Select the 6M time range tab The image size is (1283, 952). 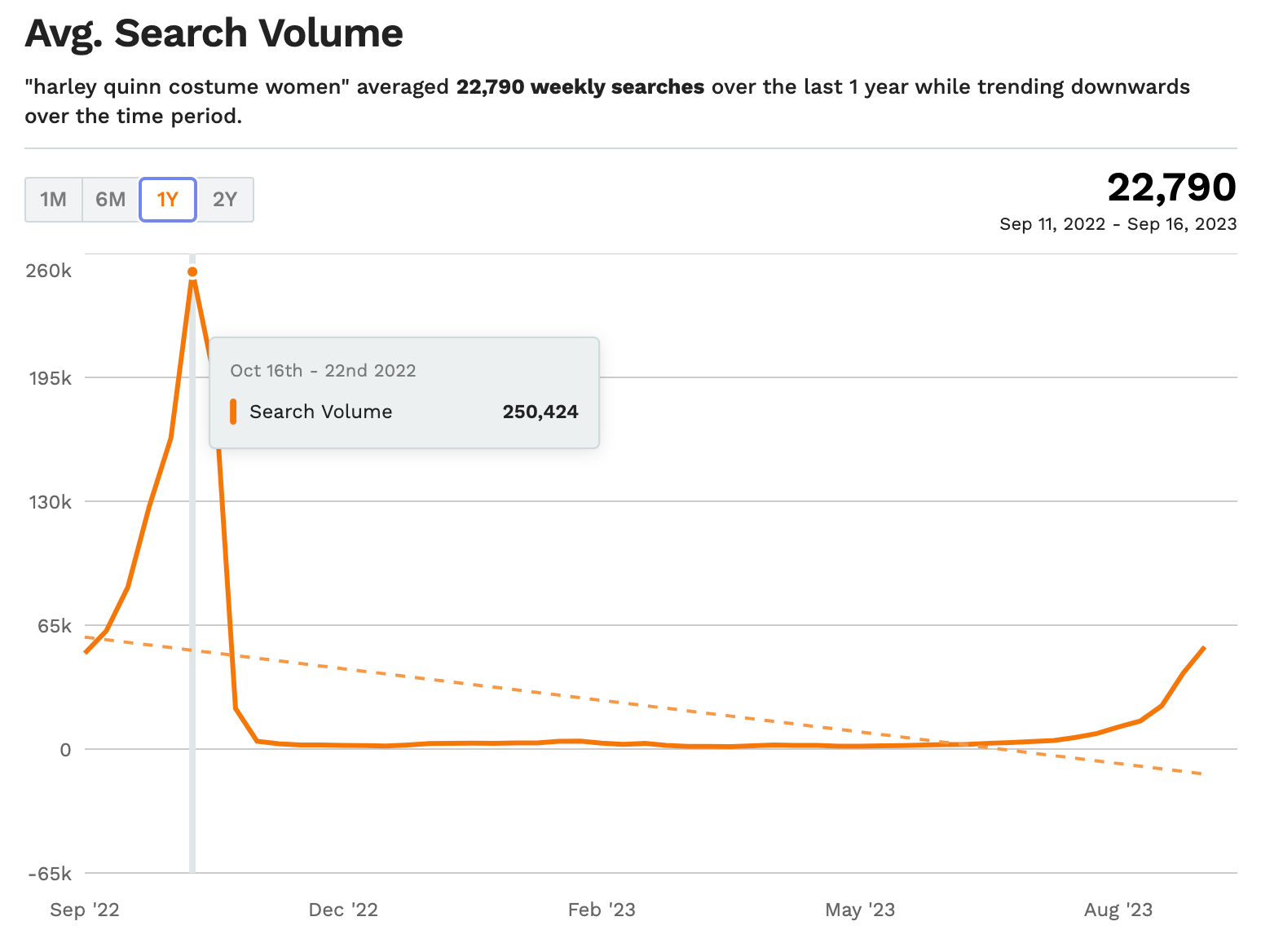[111, 200]
